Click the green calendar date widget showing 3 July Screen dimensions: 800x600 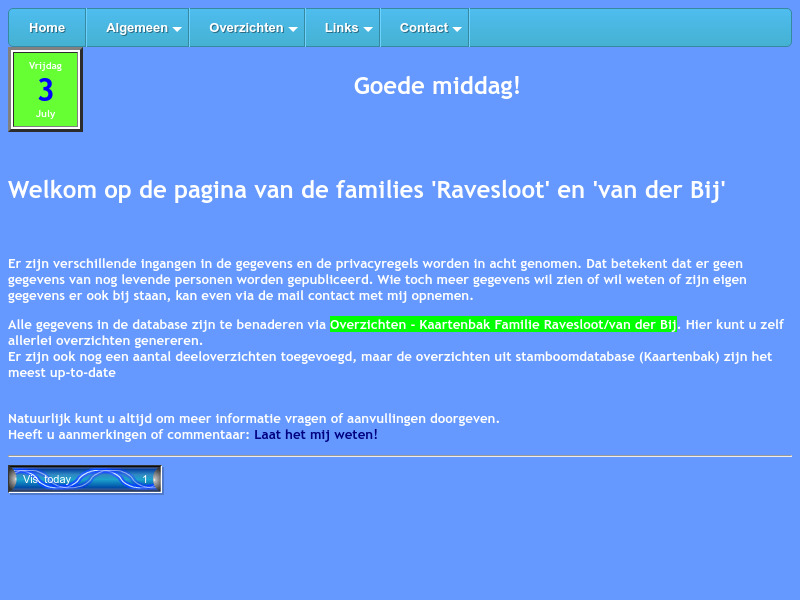45,89
